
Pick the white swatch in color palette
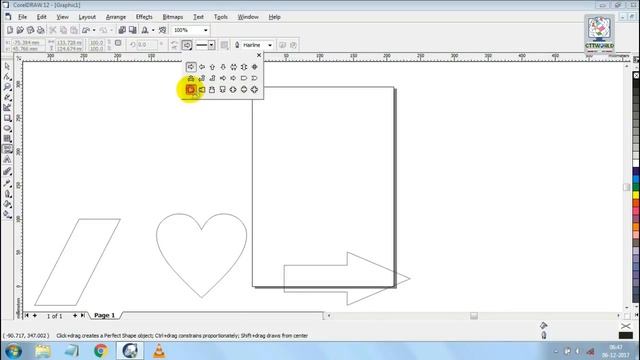[636, 163]
